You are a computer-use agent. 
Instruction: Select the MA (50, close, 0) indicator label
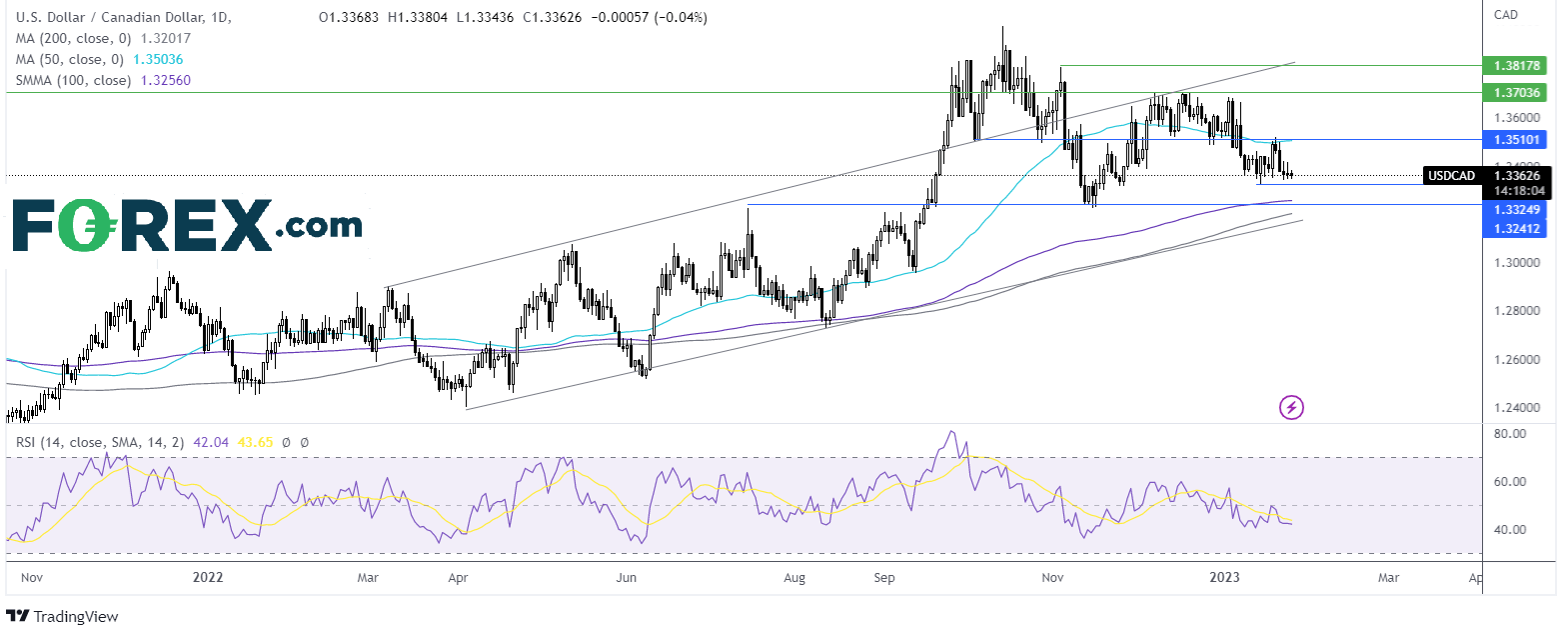coord(70,59)
